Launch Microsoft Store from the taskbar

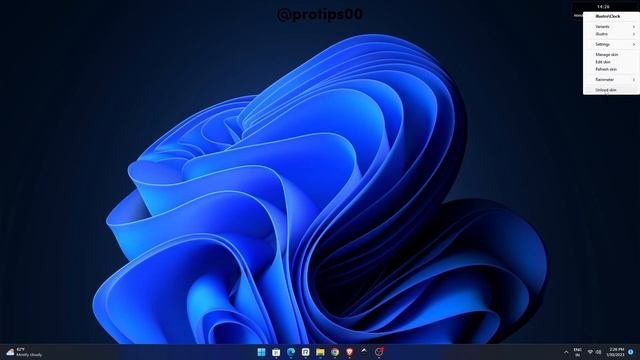(276, 352)
